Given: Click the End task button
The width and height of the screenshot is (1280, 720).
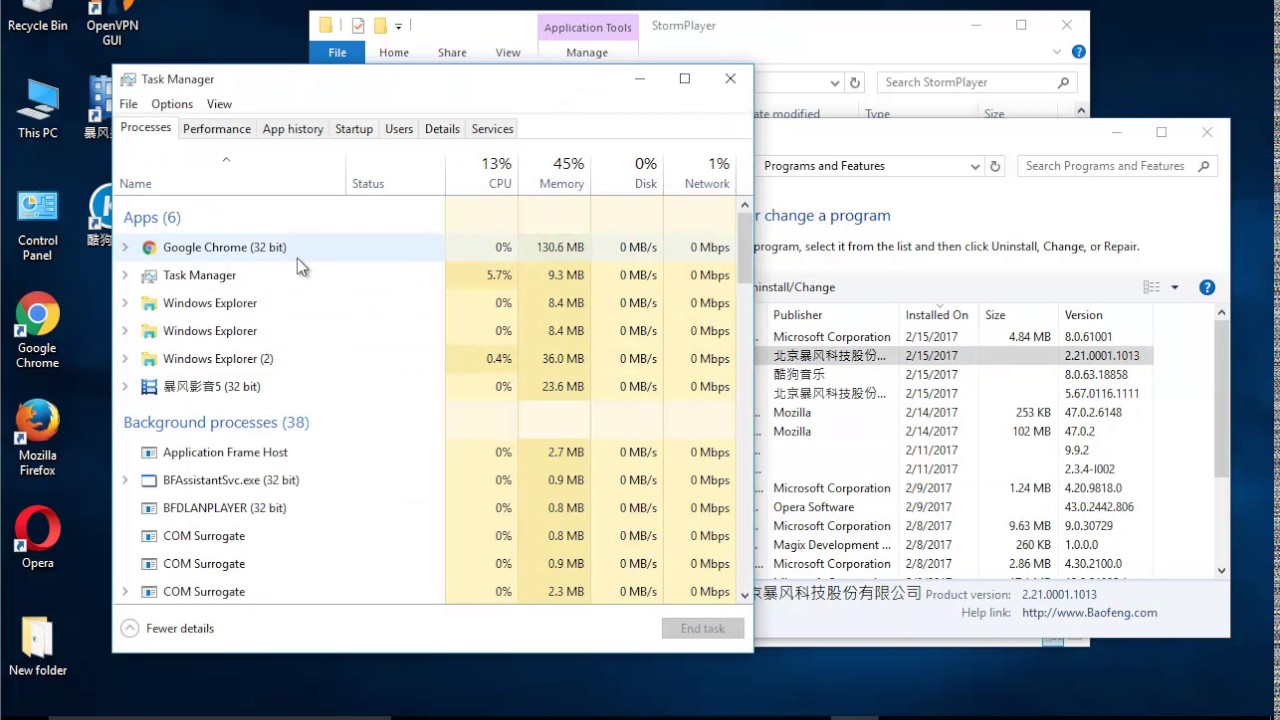Looking at the screenshot, I should pyautogui.click(x=703, y=628).
